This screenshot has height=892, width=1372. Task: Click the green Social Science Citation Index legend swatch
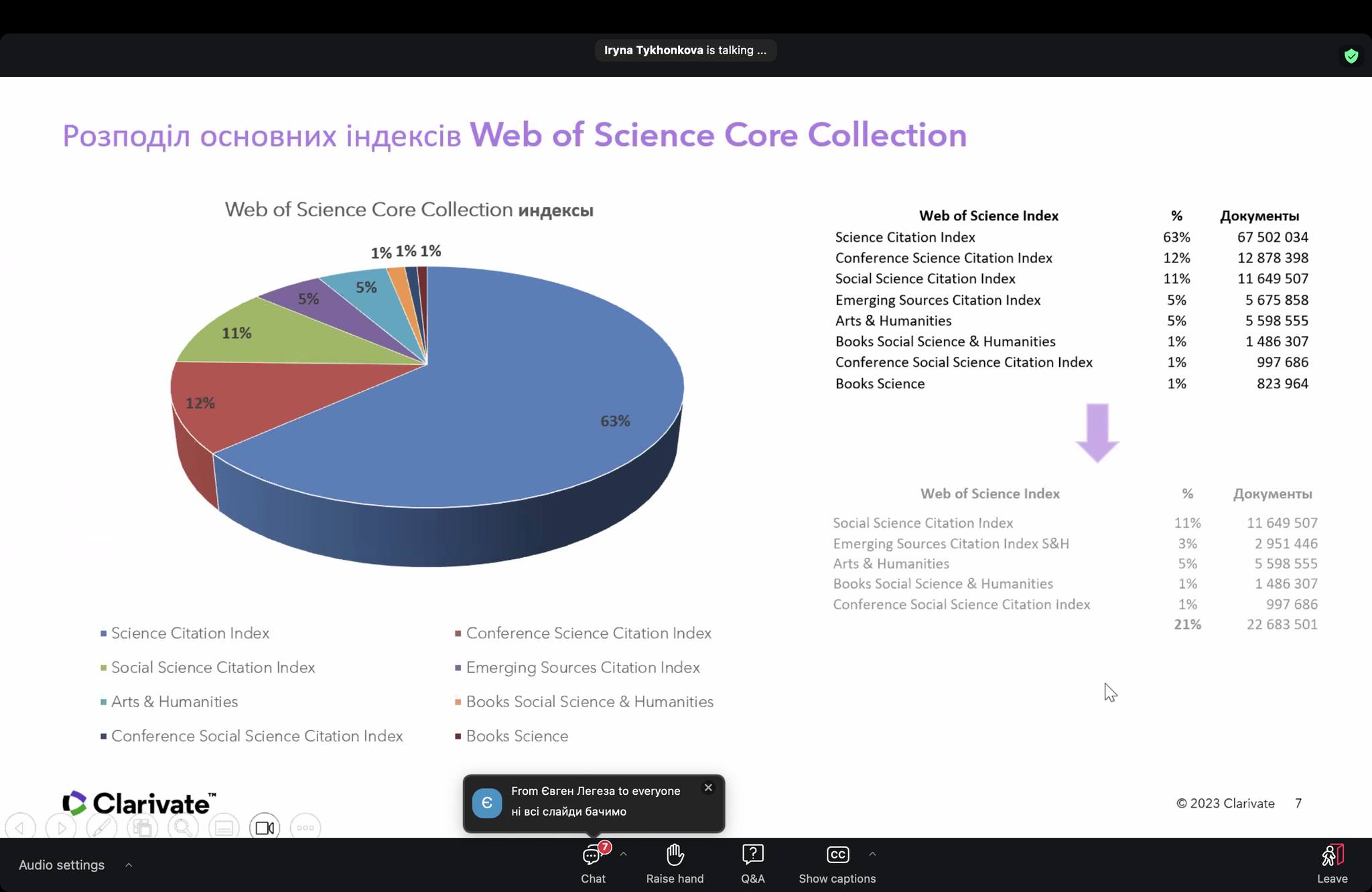(x=104, y=668)
